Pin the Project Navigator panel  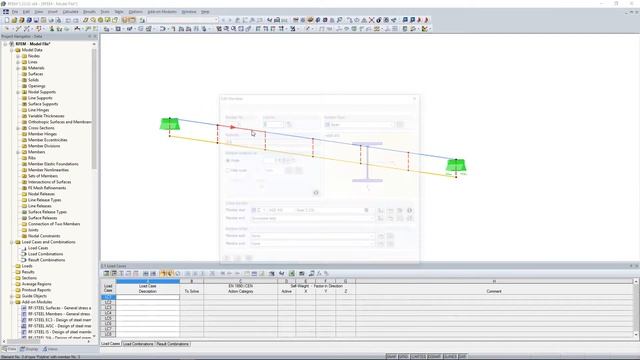[x=90, y=36]
